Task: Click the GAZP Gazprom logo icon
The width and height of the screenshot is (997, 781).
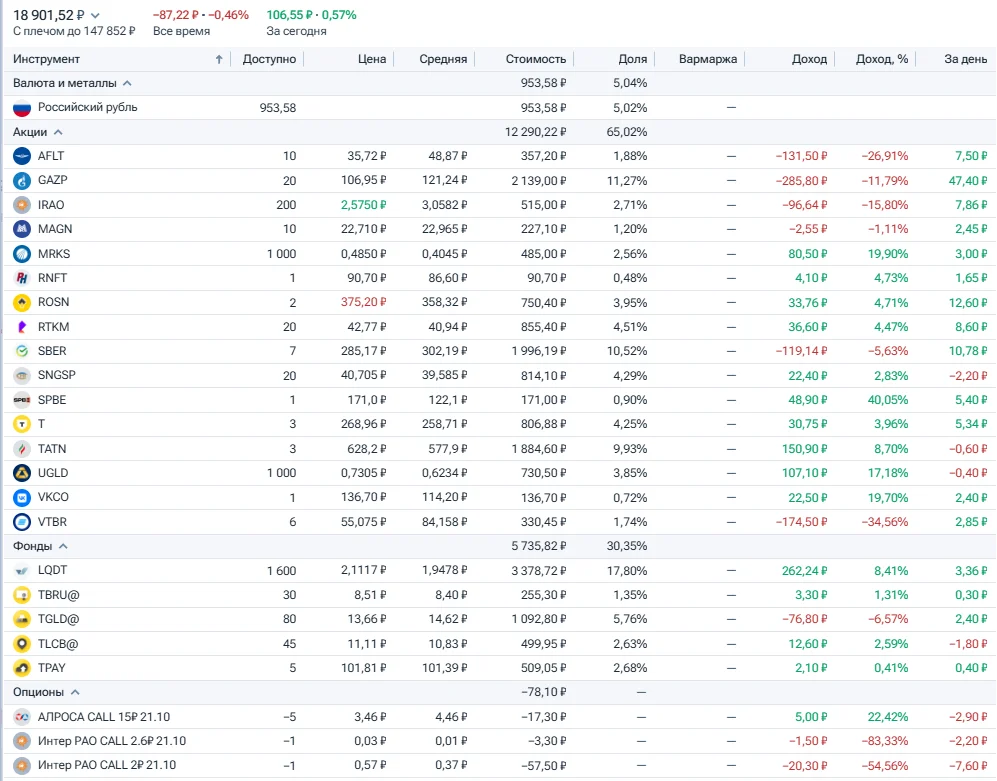Action: click(x=22, y=181)
